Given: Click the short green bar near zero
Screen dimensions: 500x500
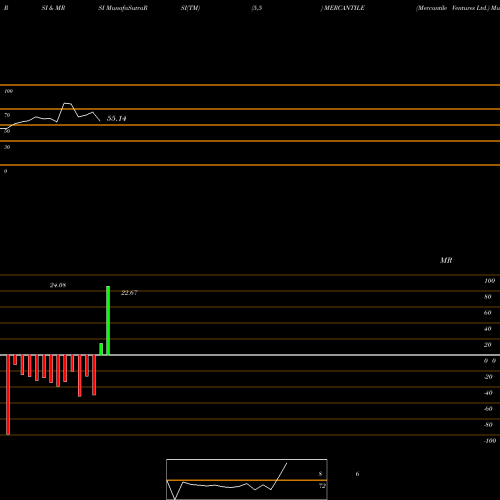Looking at the screenshot, I should 101,349.
